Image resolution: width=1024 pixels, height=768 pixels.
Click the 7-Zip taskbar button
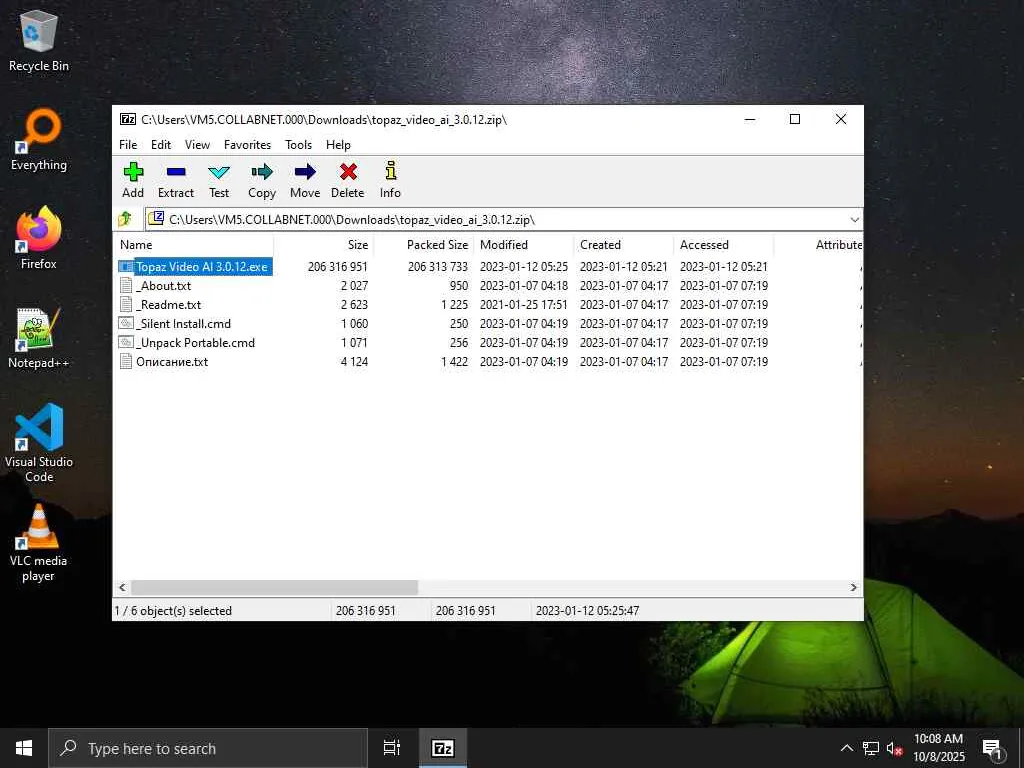[443, 748]
